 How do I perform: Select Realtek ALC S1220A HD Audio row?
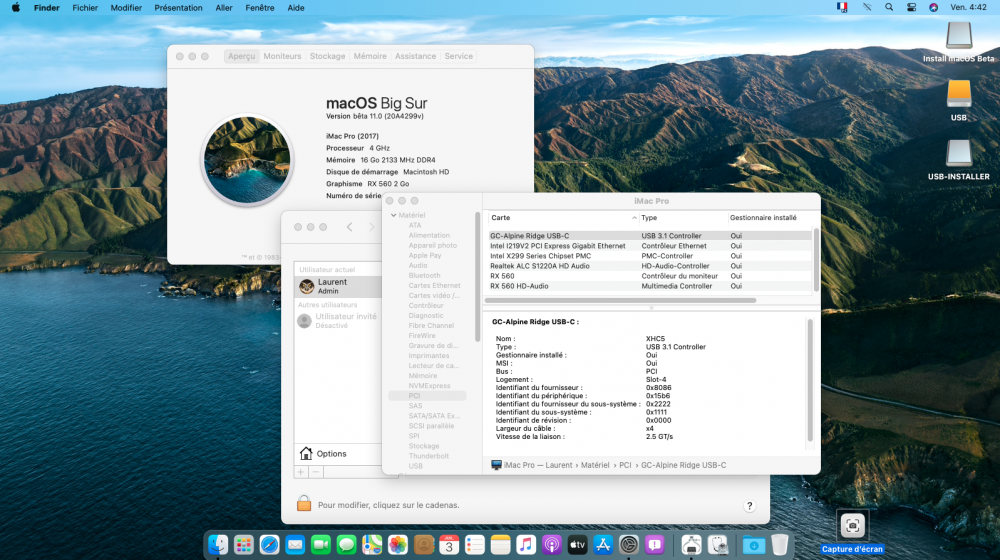[x=650, y=266]
